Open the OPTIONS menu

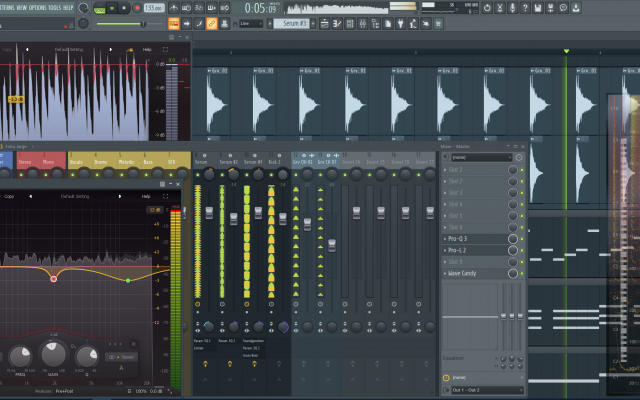coord(38,8)
